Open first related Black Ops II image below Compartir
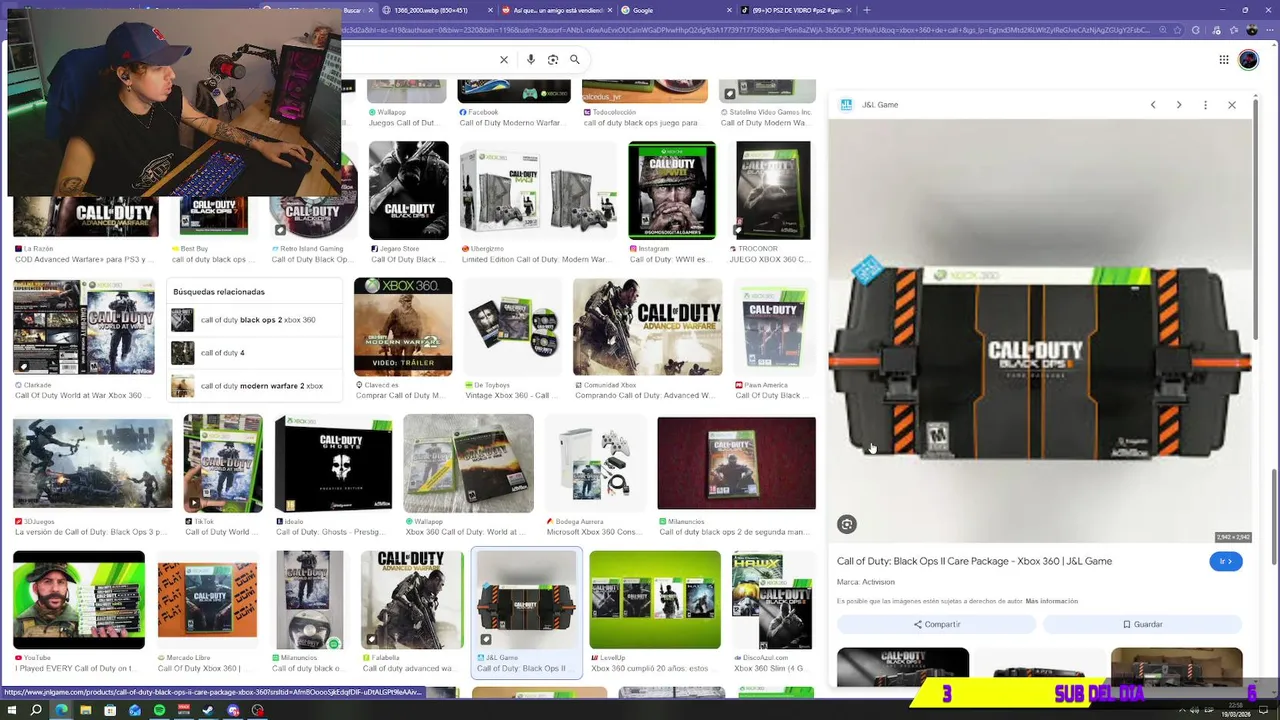This screenshot has height=720, width=1280. 903,668
